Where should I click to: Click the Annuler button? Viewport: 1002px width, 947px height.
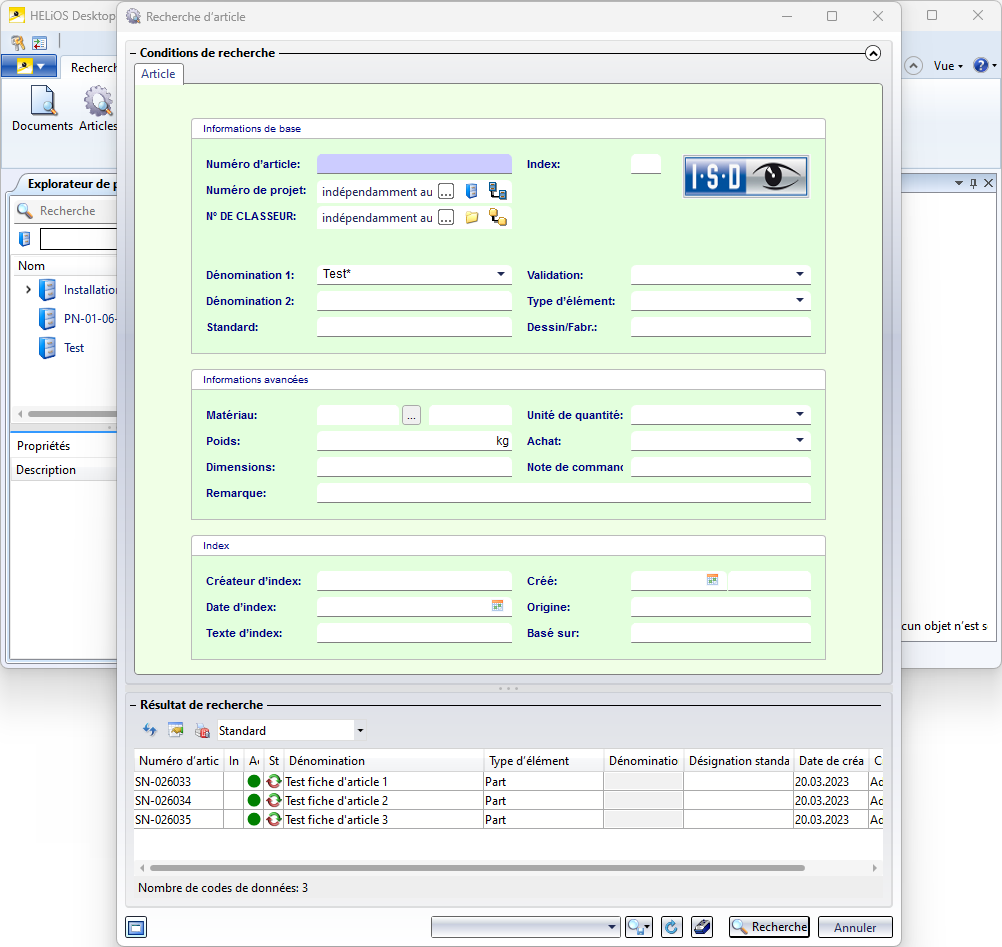click(855, 927)
